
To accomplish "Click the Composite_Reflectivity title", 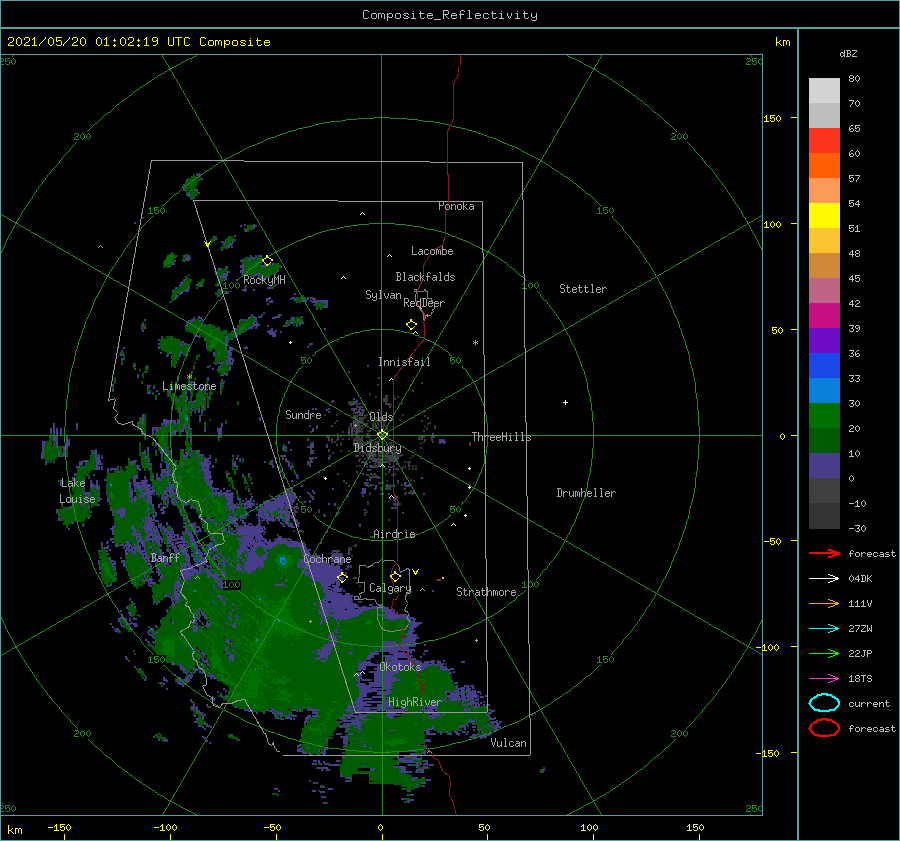I will (450, 15).
